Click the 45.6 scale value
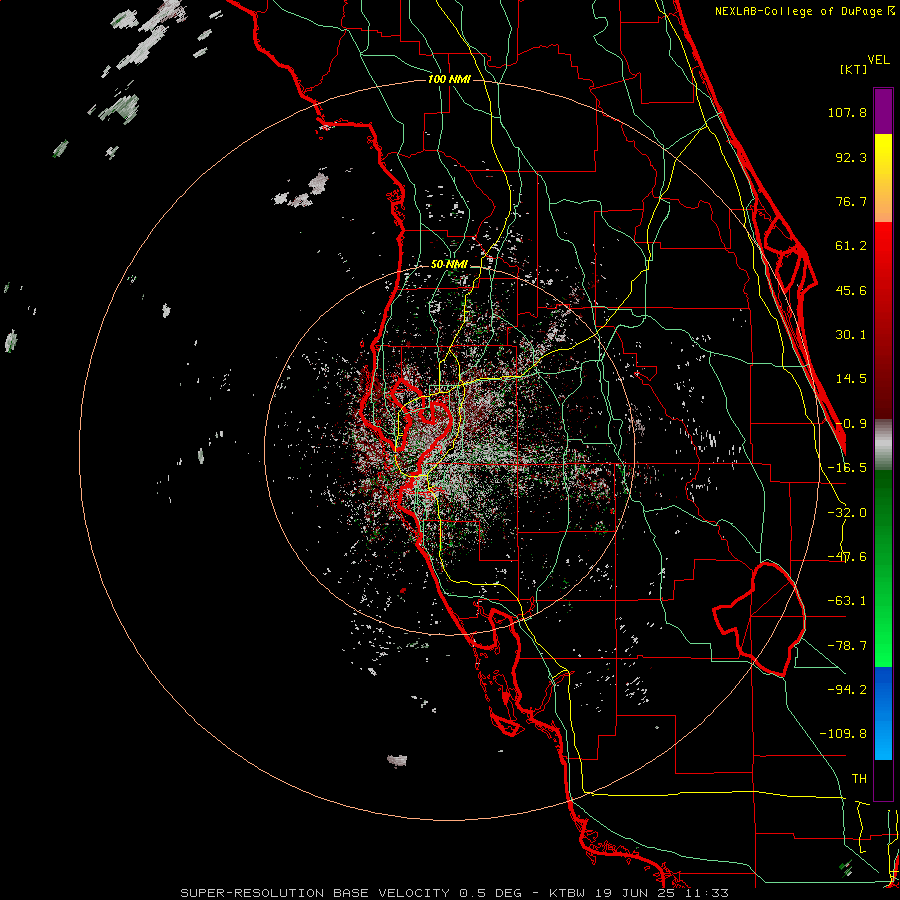The width and height of the screenshot is (900, 900). (x=851, y=290)
